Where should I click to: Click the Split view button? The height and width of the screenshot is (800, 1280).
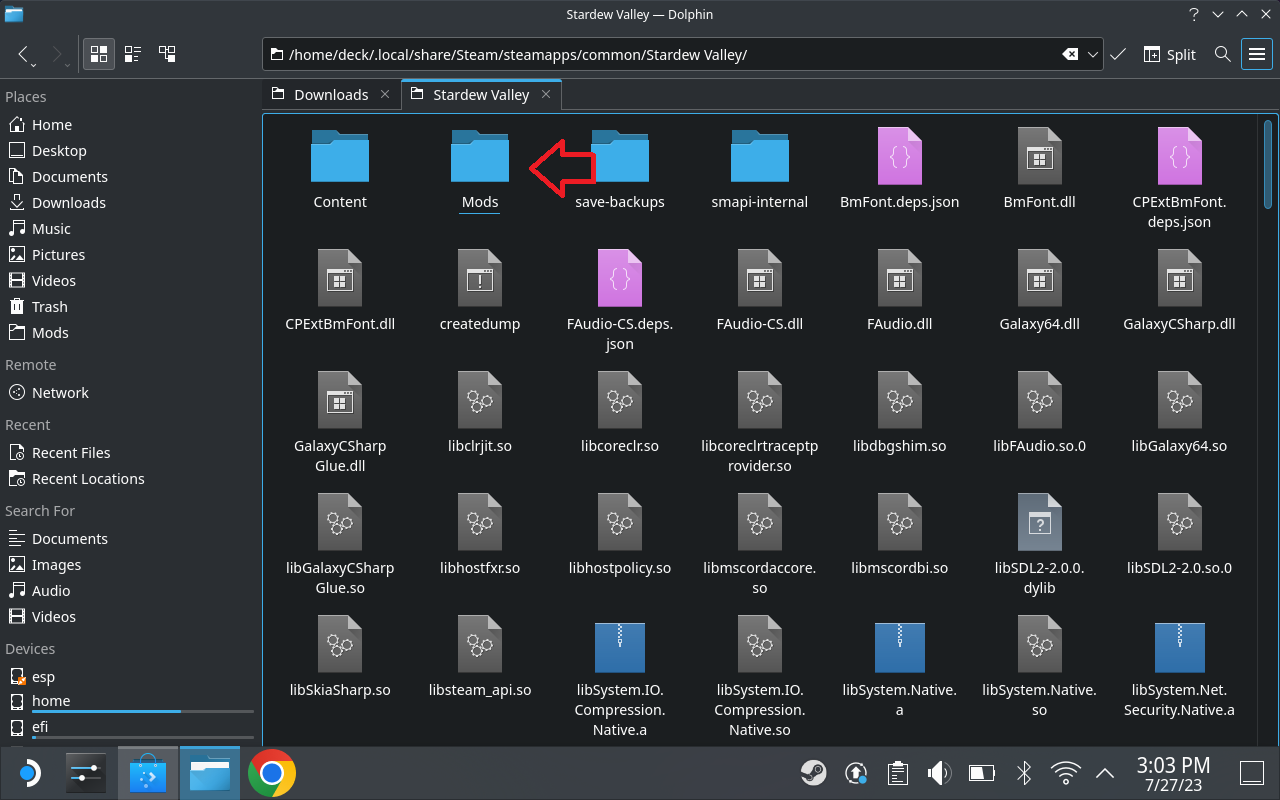coord(1169,54)
